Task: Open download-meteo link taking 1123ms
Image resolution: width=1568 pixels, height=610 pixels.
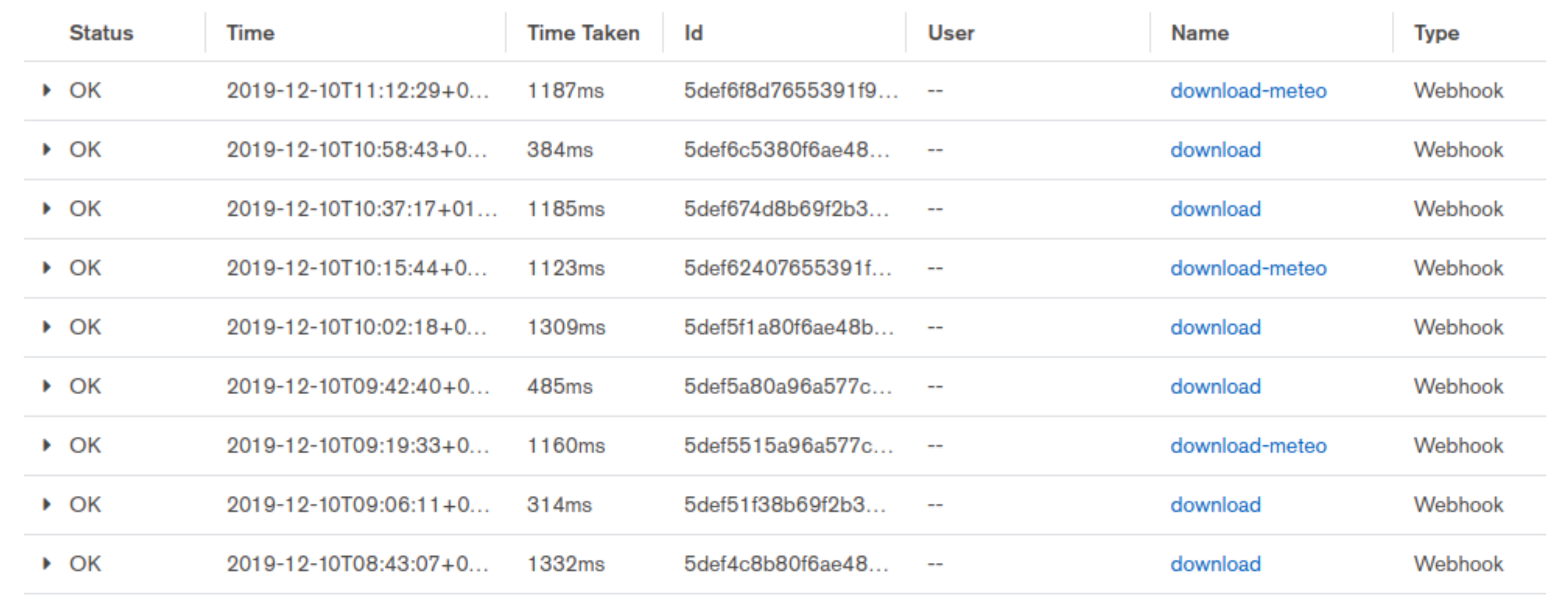Action: 1248,268
